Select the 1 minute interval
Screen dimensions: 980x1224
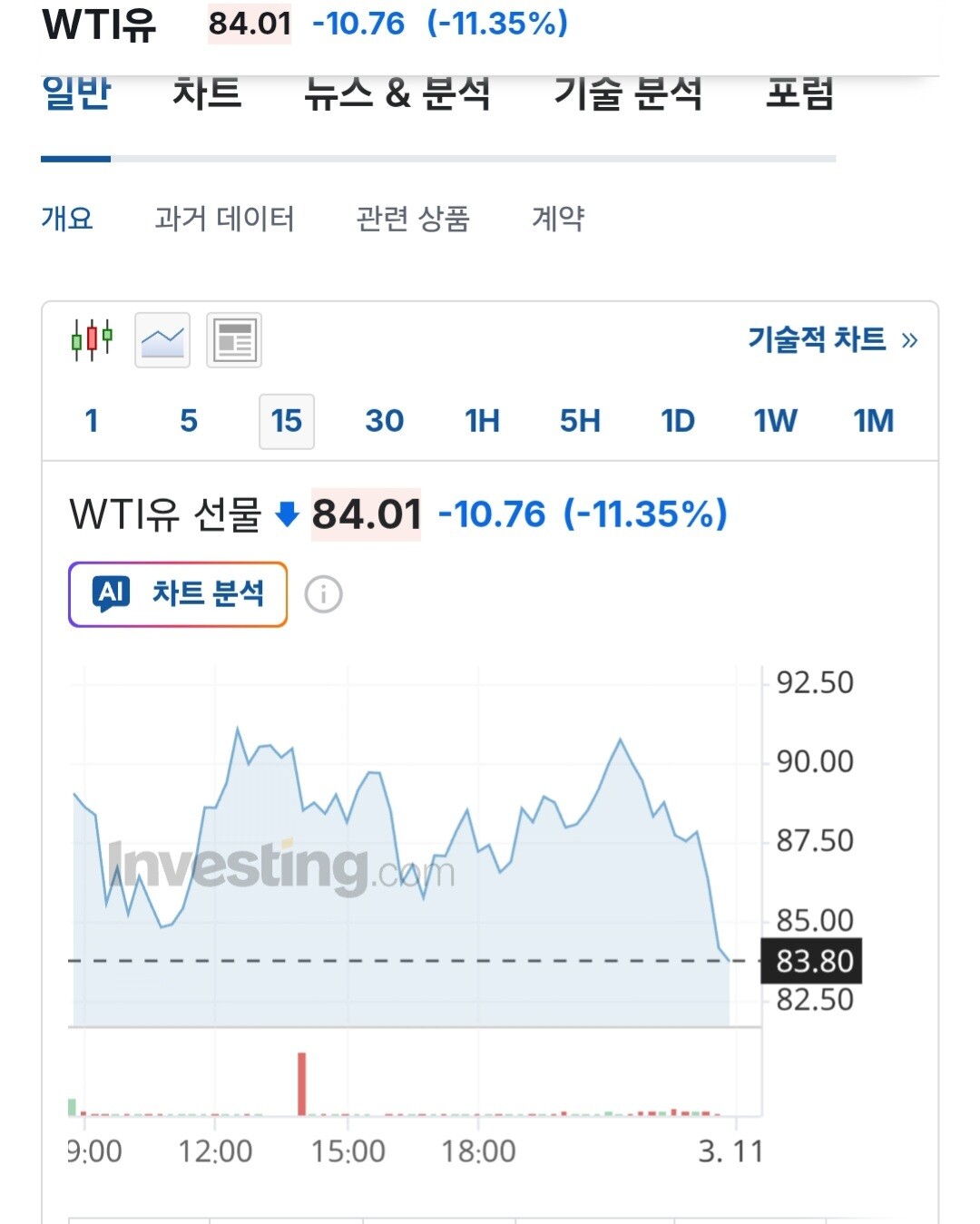click(91, 421)
